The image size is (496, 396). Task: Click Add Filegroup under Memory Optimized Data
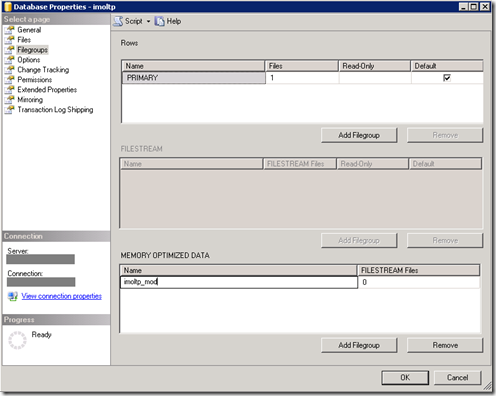pos(359,345)
